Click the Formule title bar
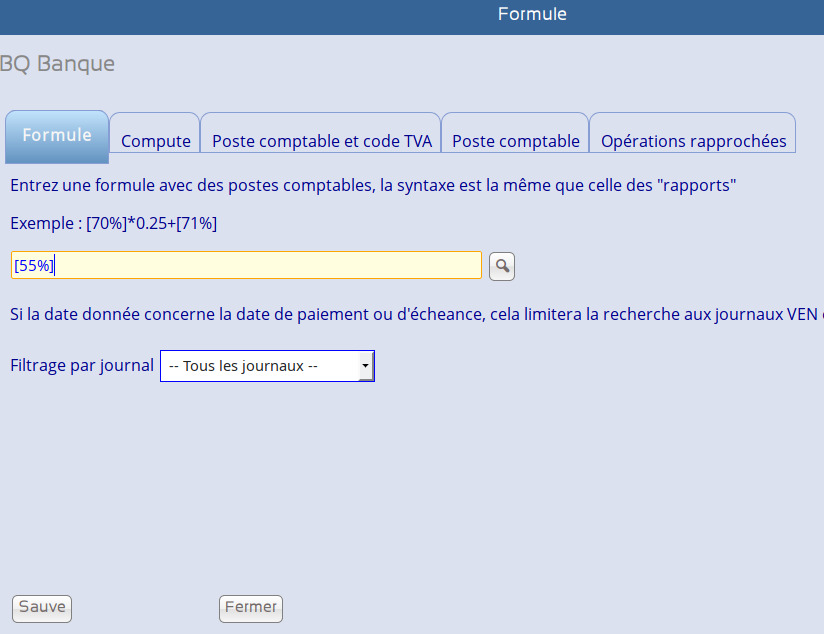824x634 pixels. point(532,15)
